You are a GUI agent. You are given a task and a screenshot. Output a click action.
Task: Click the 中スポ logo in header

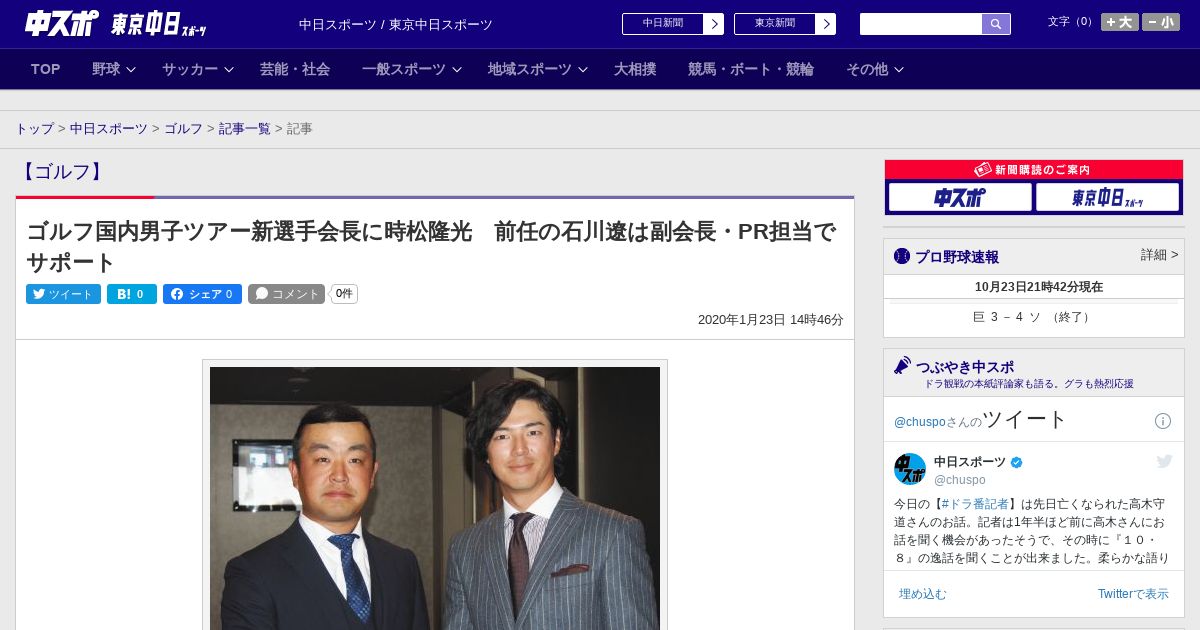(61, 23)
